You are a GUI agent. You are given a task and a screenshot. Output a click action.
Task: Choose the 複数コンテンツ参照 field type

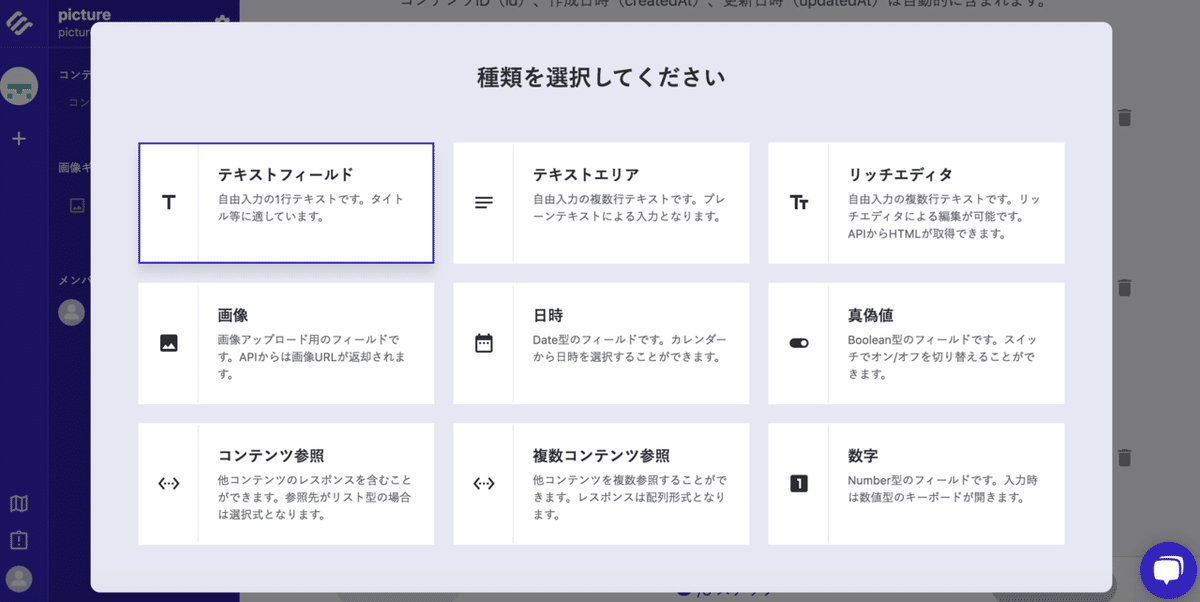tap(600, 483)
